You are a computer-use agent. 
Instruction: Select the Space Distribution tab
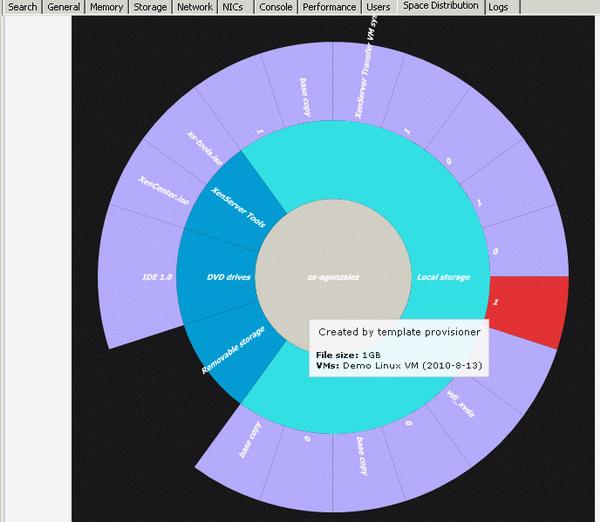click(441, 6)
